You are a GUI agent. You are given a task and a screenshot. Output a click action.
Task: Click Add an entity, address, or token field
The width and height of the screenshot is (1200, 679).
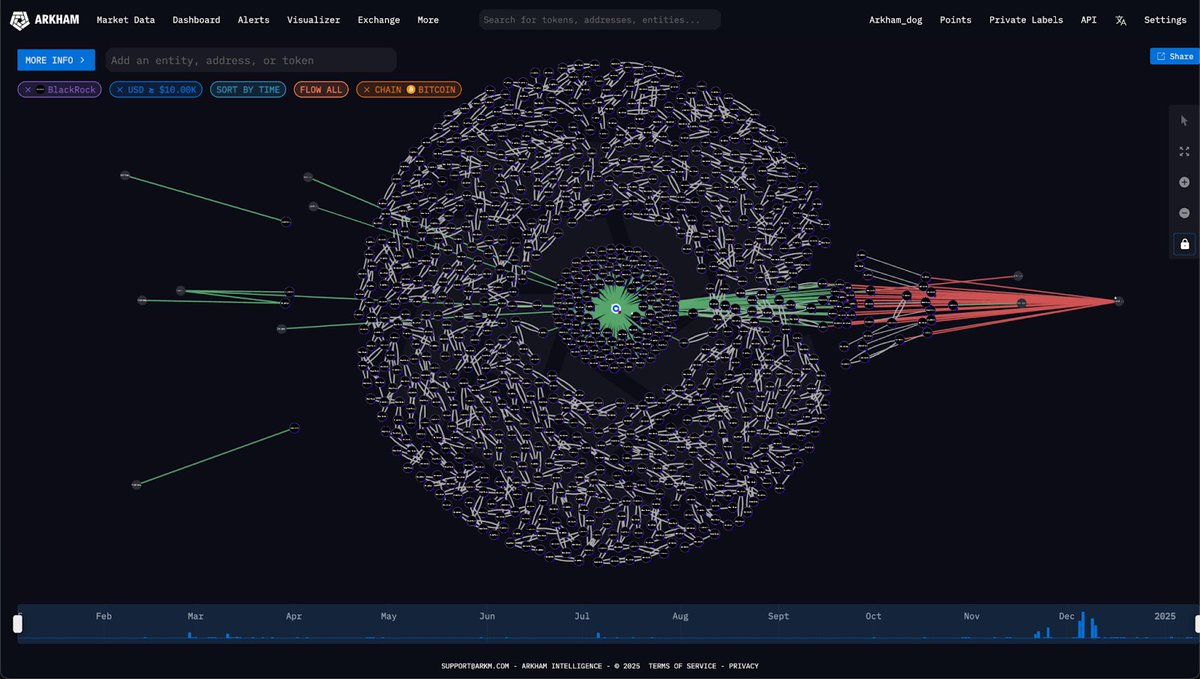click(250, 60)
